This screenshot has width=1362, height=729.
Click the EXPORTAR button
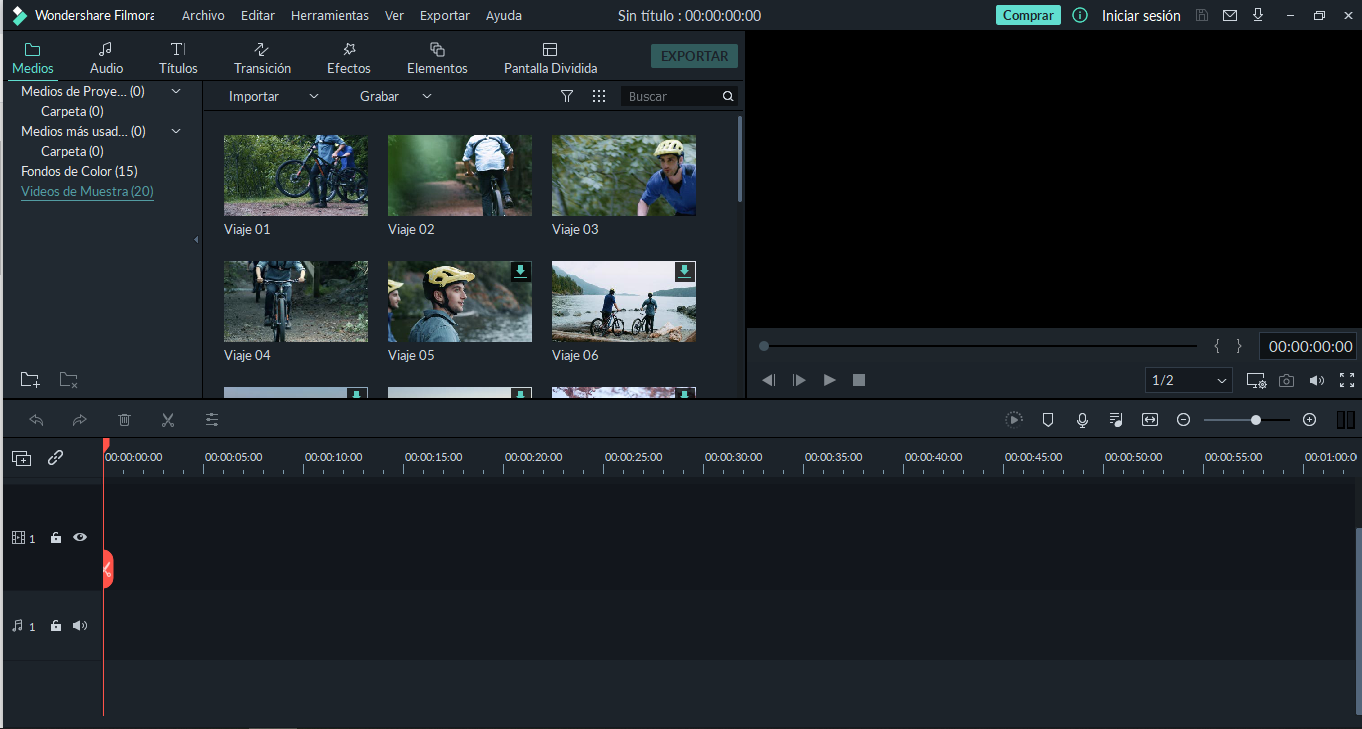694,56
